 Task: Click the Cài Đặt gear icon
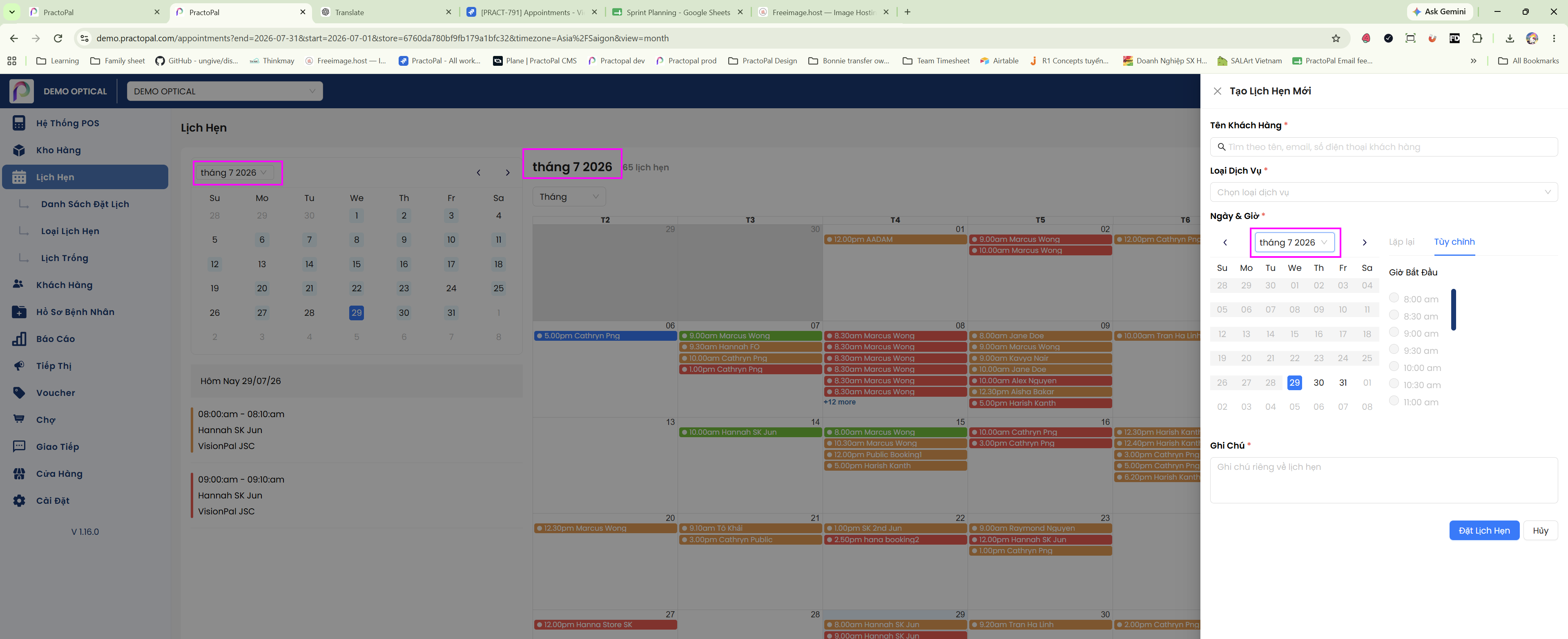tap(19, 500)
